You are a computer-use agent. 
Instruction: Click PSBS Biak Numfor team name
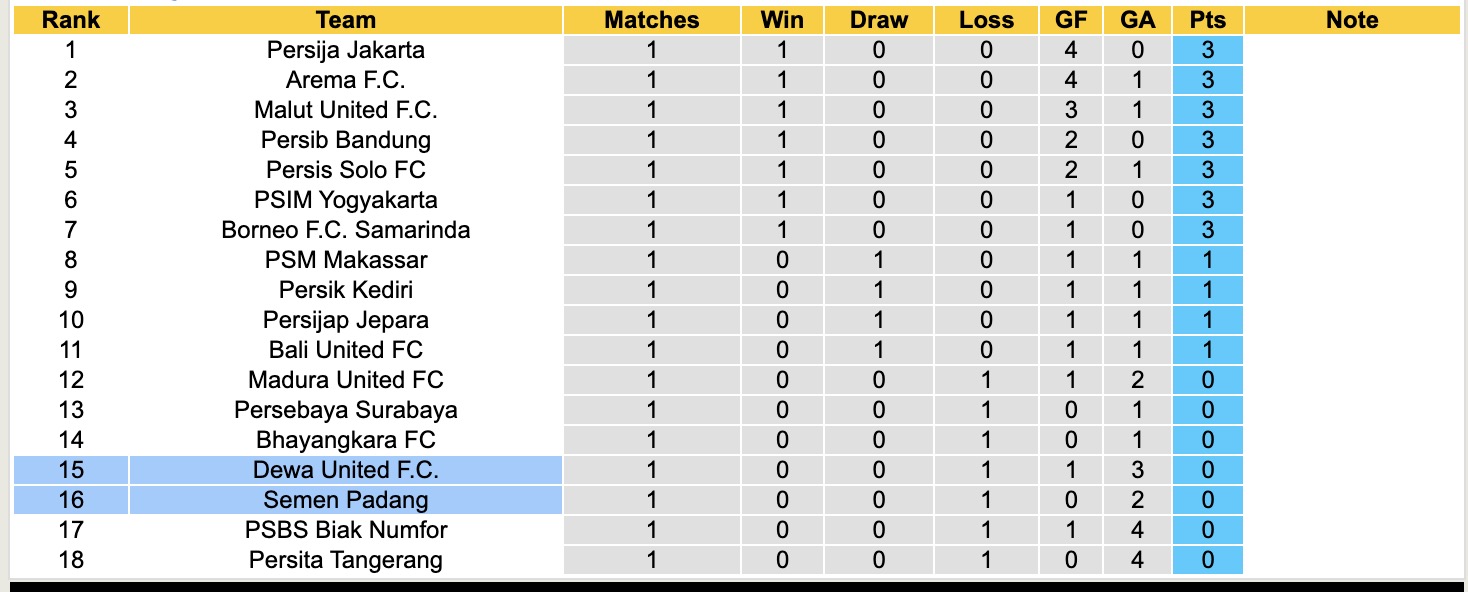click(345, 530)
